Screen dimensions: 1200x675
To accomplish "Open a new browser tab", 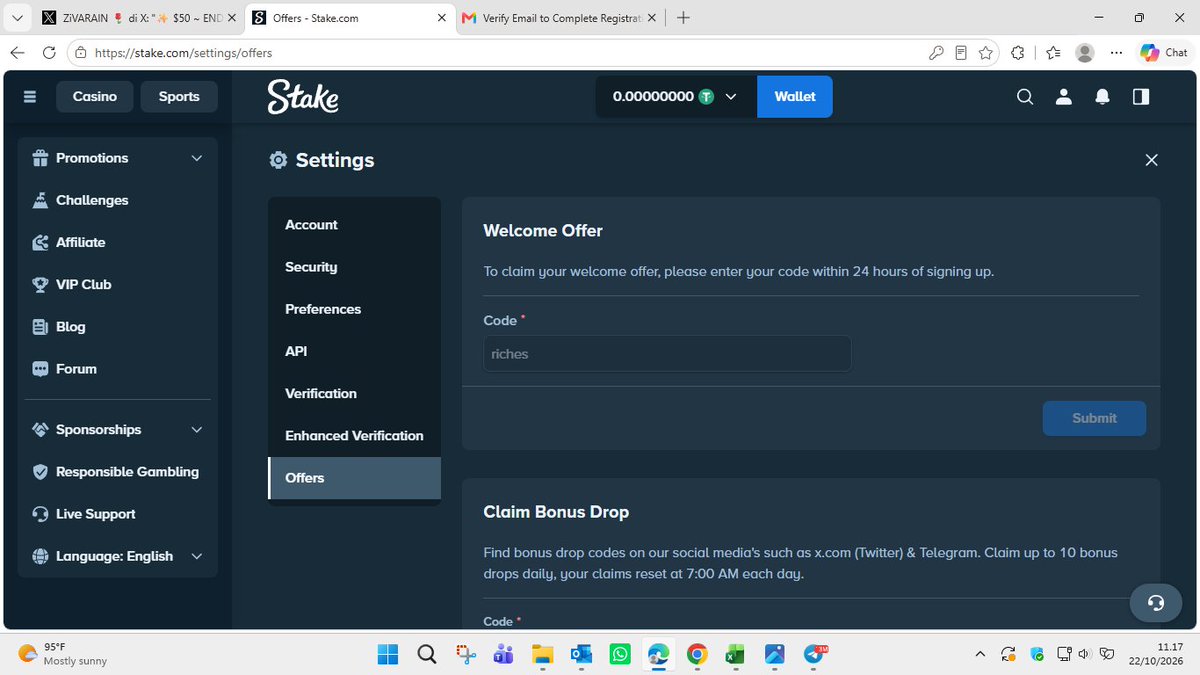I will [684, 18].
